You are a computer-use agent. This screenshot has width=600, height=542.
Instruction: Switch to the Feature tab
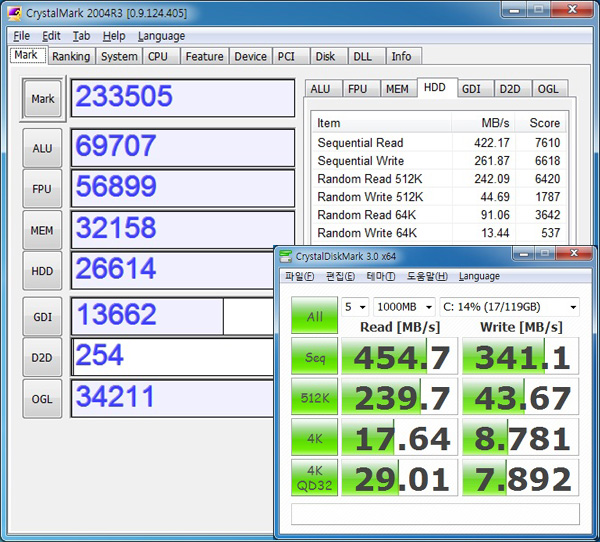pos(204,56)
